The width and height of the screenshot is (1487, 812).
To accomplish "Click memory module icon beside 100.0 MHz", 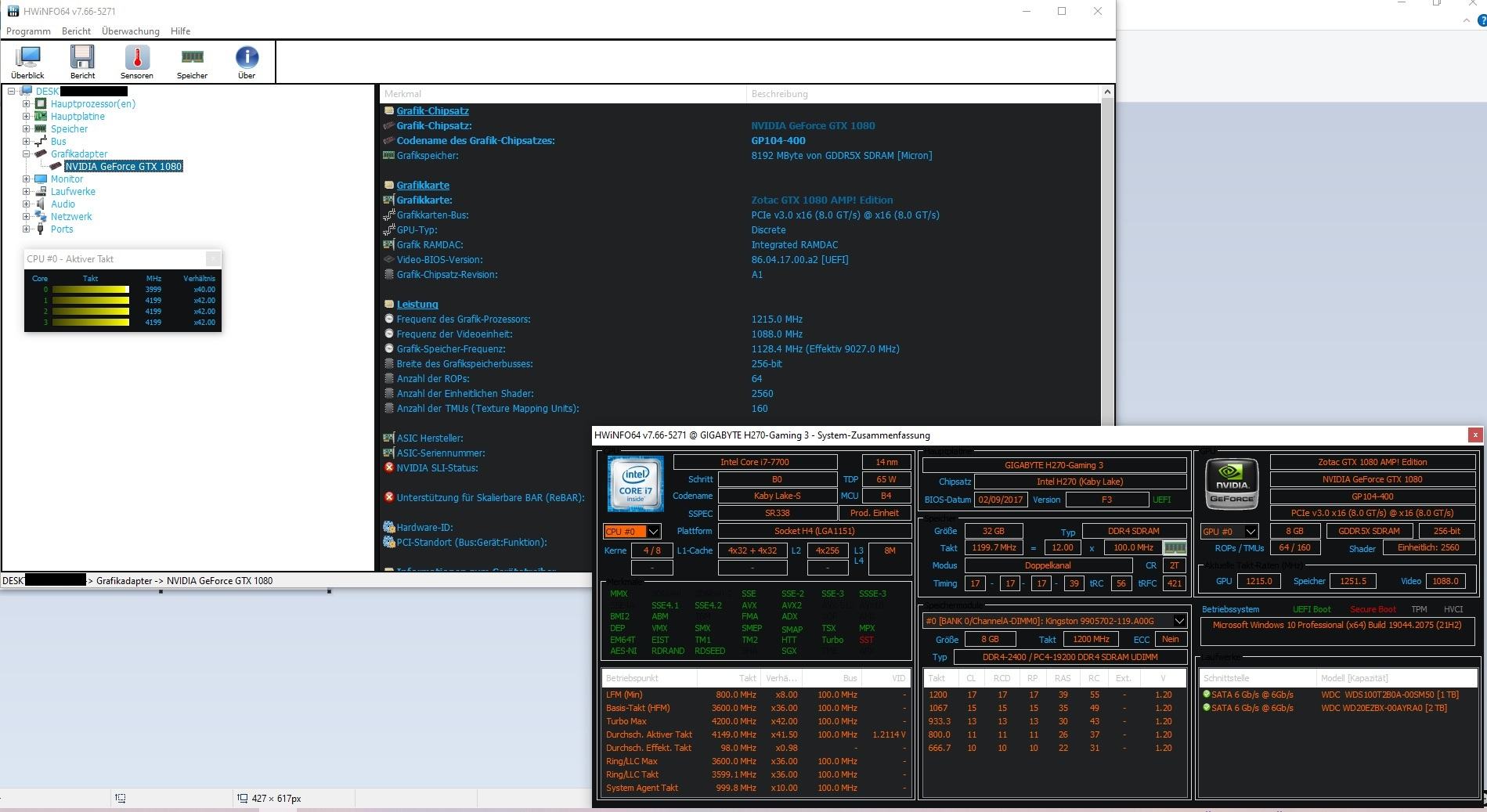I will coord(1174,548).
